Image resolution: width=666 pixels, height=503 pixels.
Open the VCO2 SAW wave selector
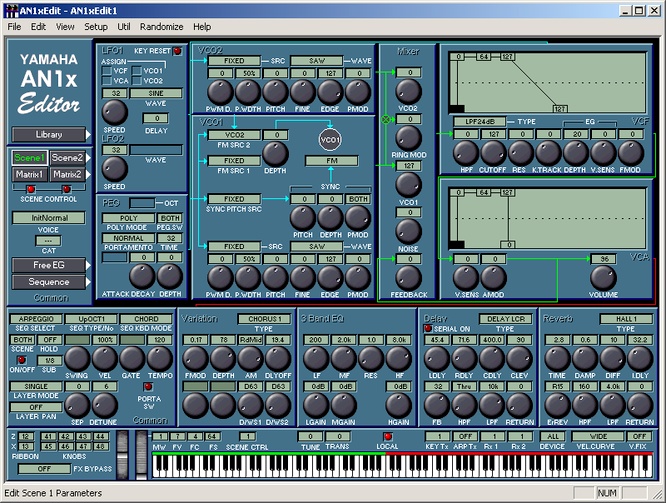point(316,61)
